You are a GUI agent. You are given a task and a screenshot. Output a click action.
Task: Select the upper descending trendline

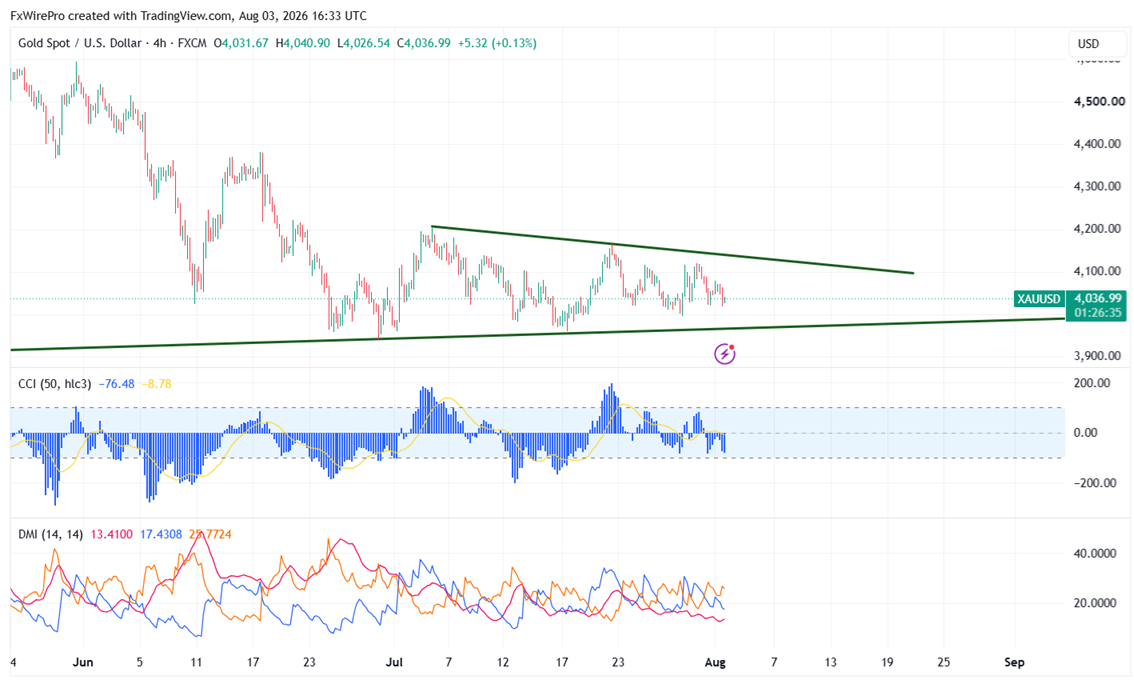tap(673, 250)
